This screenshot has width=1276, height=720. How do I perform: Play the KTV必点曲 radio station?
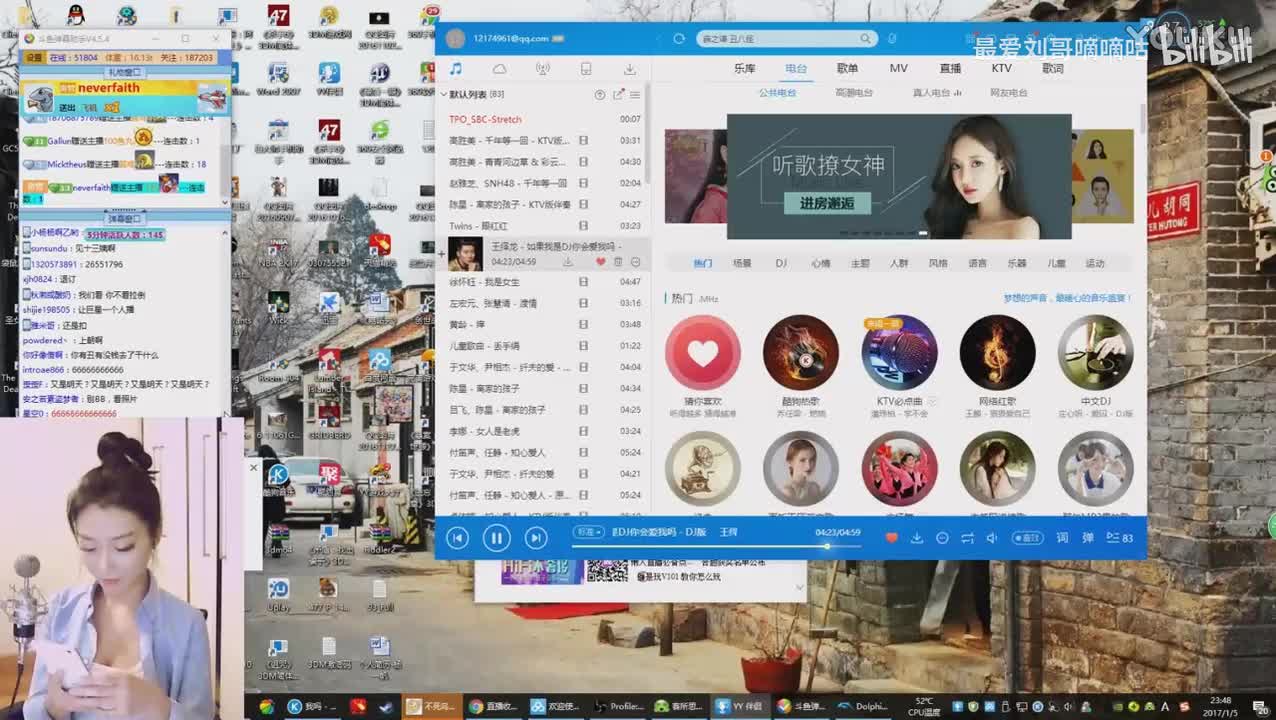click(x=899, y=352)
